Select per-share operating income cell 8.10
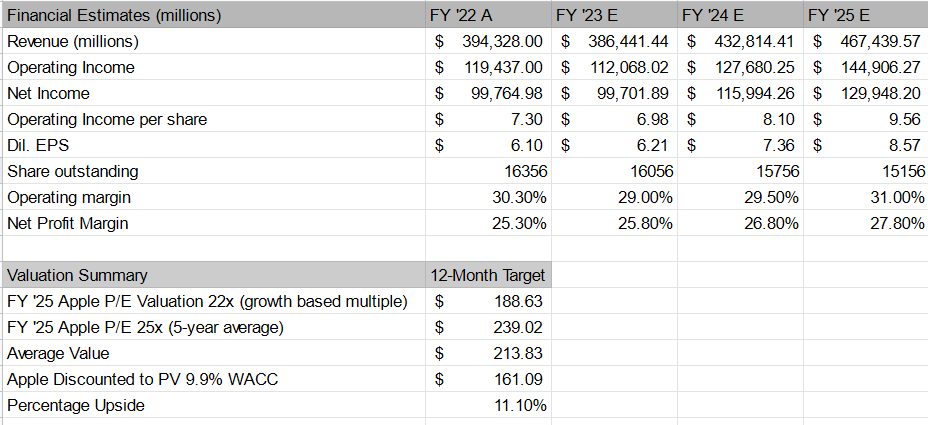Image resolution: width=928 pixels, height=425 pixels. [x=740, y=119]
